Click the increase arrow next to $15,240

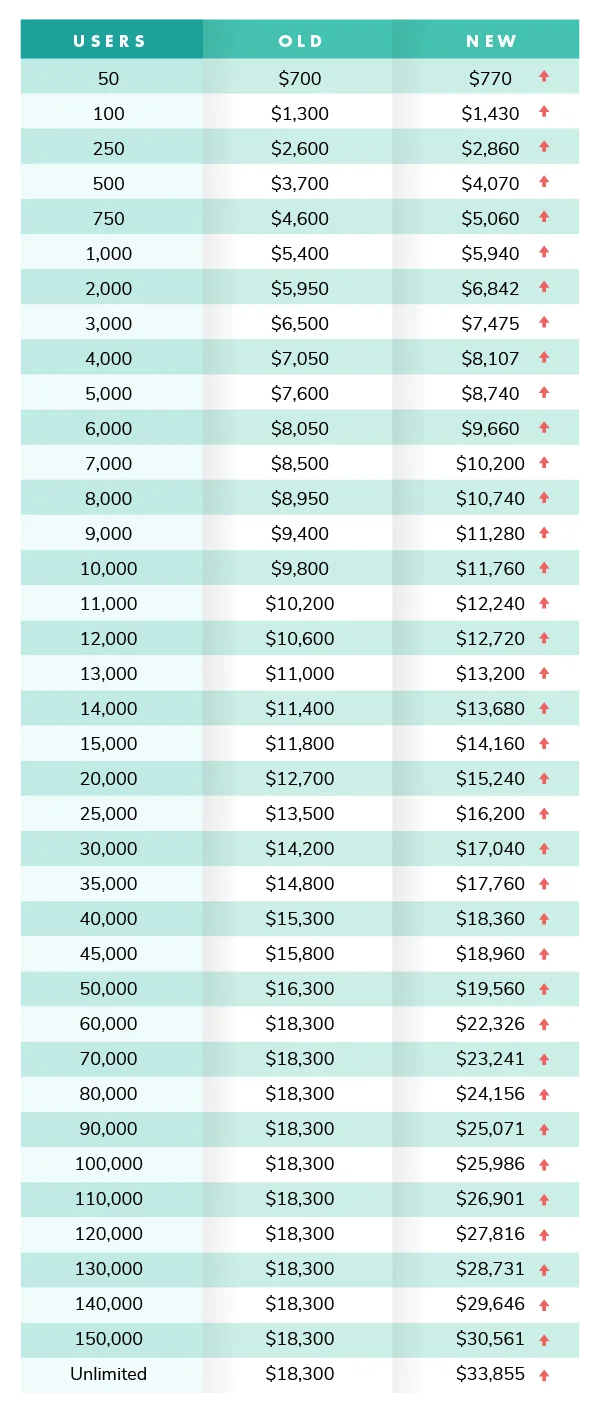(544, 778)
